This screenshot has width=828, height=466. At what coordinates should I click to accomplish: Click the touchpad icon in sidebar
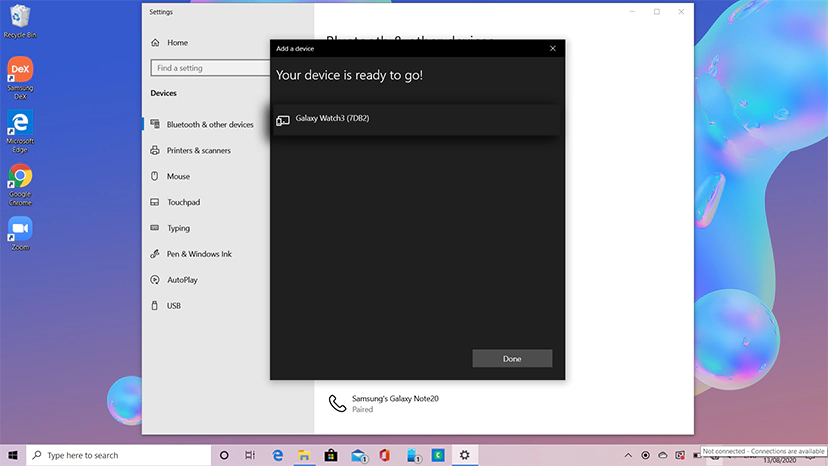point(155,202)
